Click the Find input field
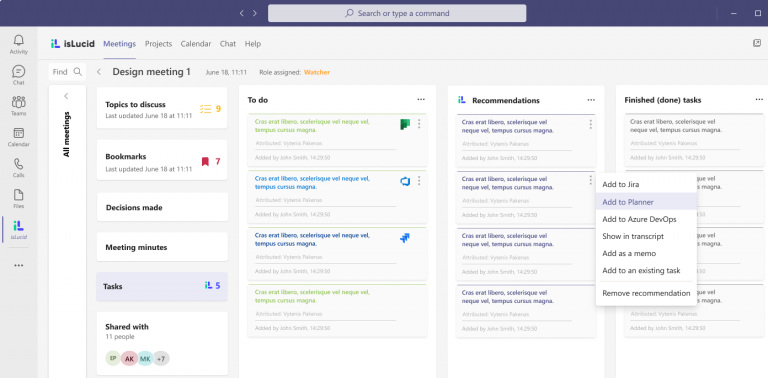 point(67,72)
